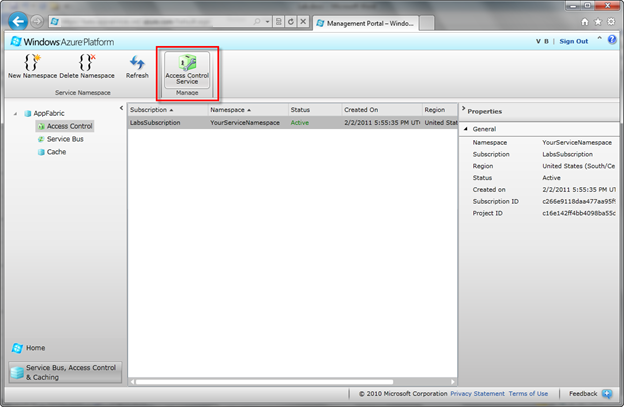624x407 pixels.
Task: Click the Created On date cell
Action: coord(382,123)
